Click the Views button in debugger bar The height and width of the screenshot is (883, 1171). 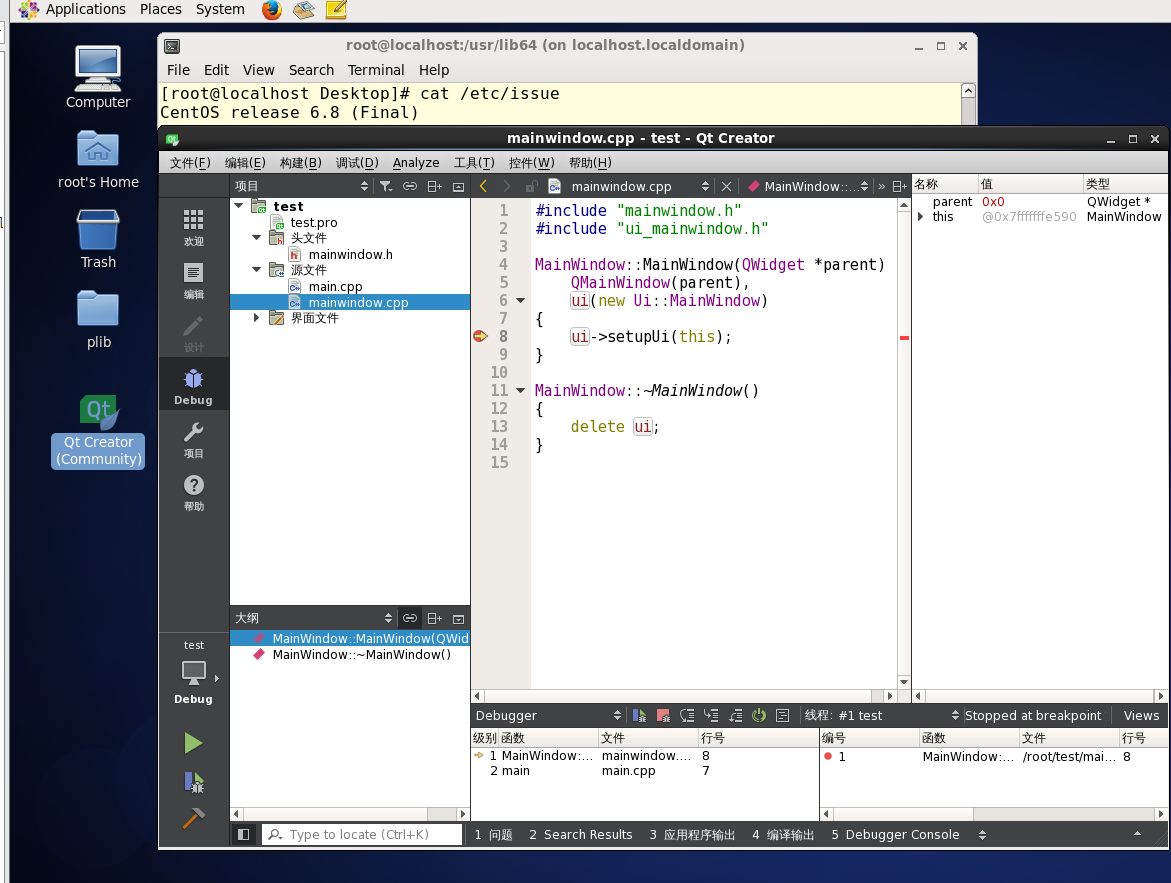pyautogui.click(x=1141, y=715)
